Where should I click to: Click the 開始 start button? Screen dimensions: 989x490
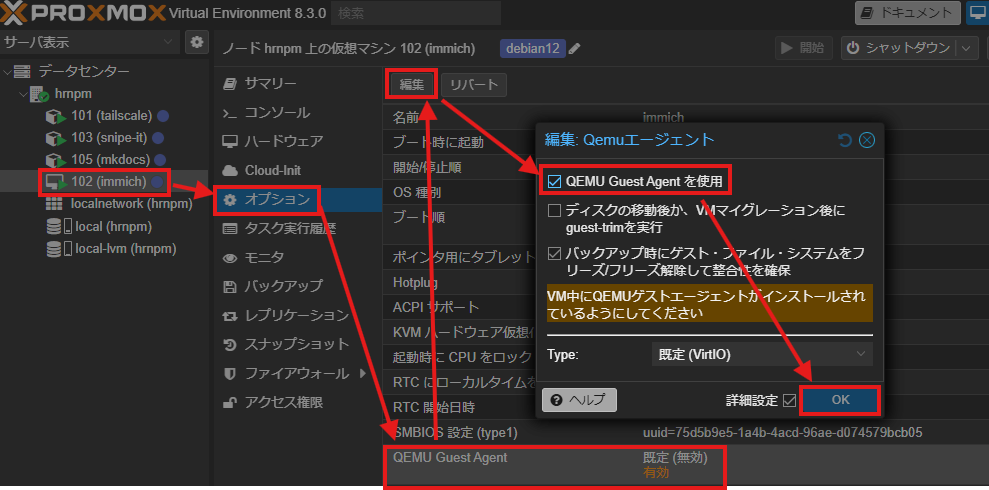[x=803, y=49]
